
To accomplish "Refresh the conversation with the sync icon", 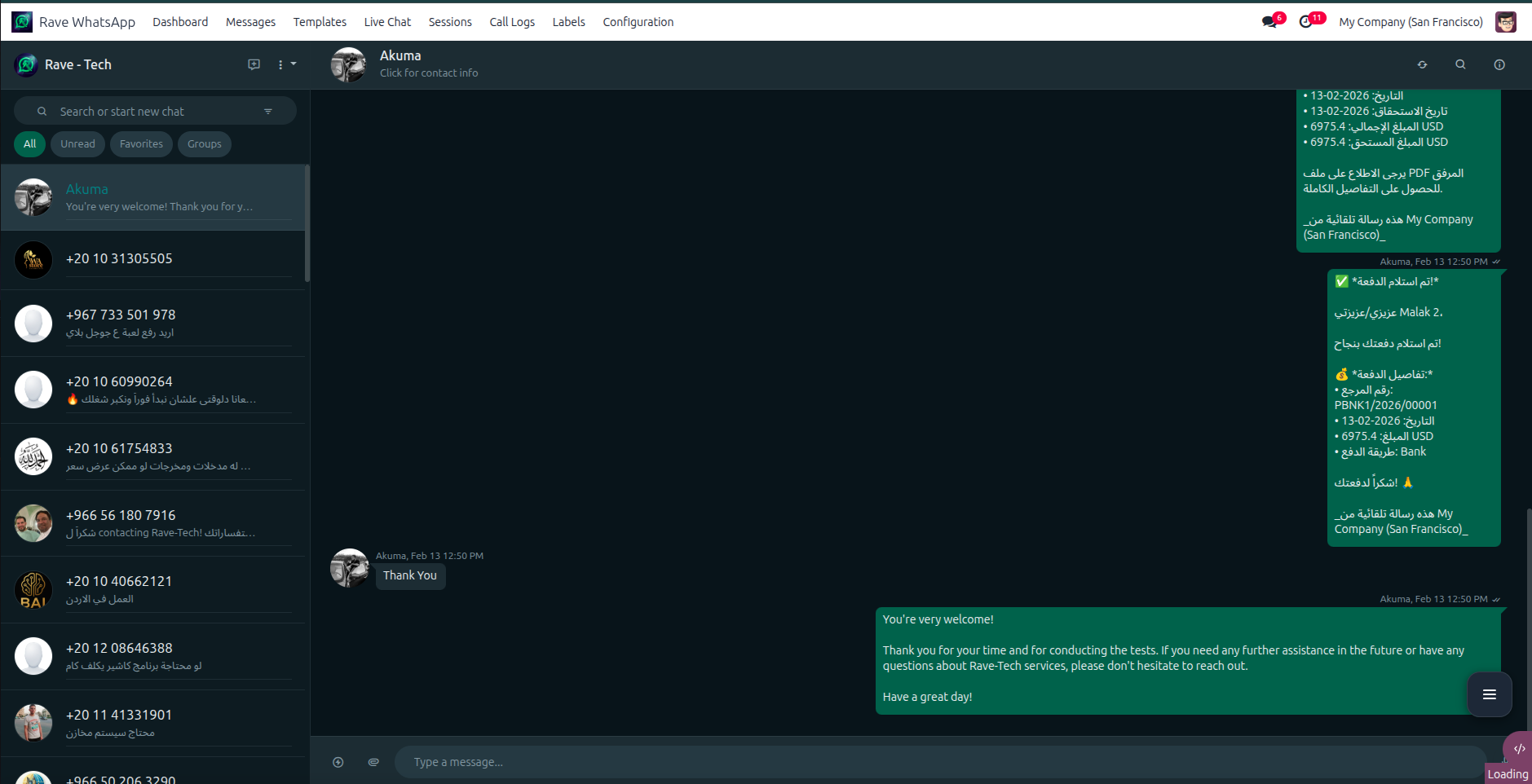I will [1422, 64].
